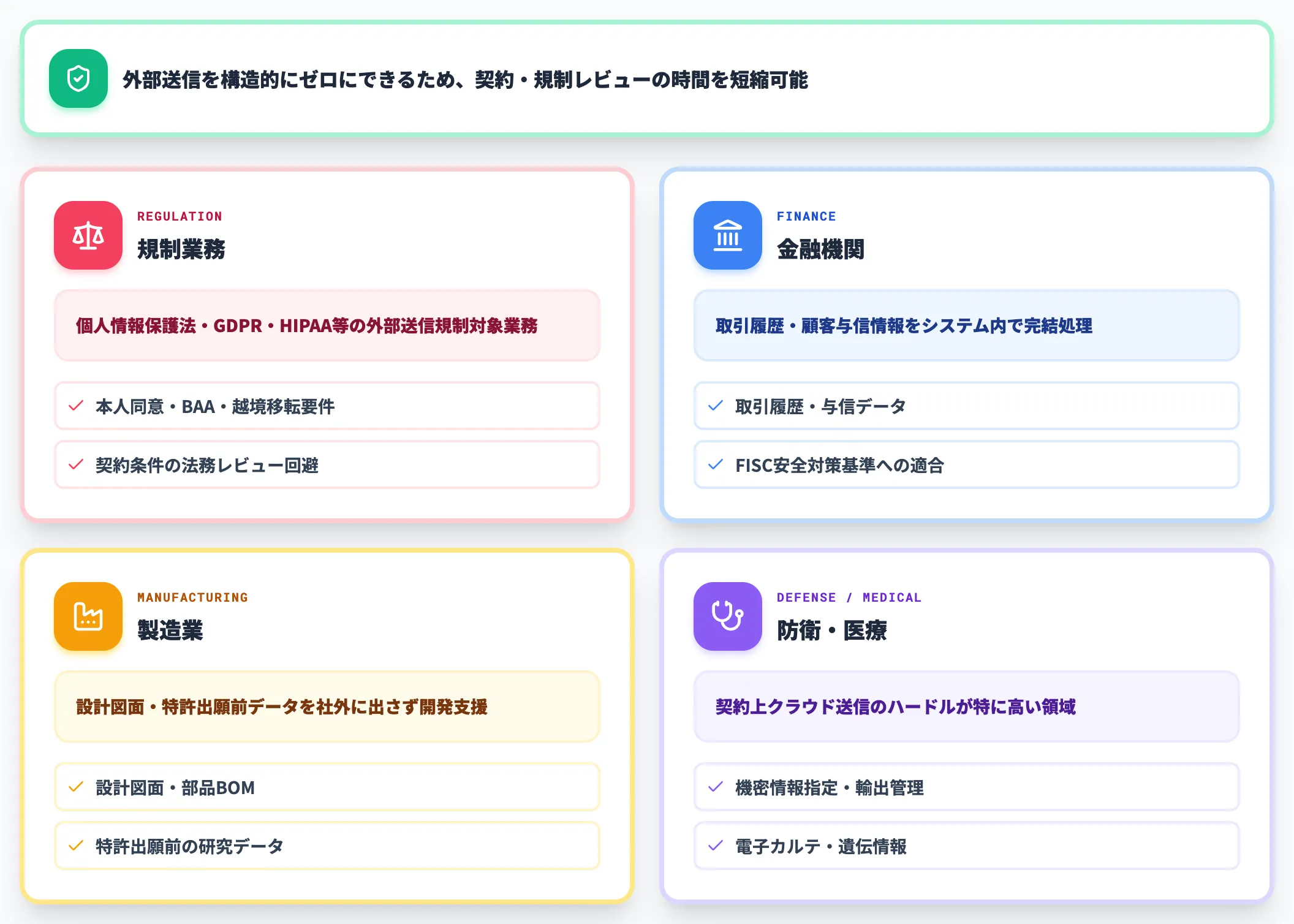This screenshot has width=1294, height=924.
Task: Click the 製造業 heading
Action: point(170,631)
